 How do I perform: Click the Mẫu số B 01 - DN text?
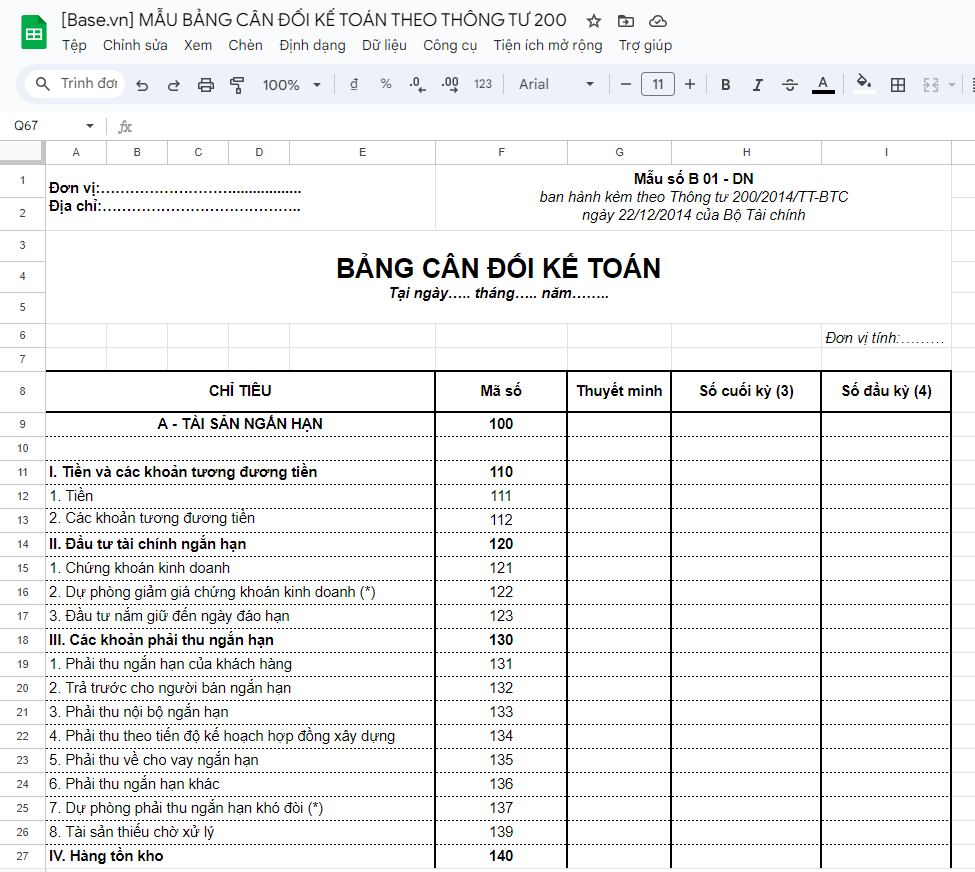[x=693, y=179]
